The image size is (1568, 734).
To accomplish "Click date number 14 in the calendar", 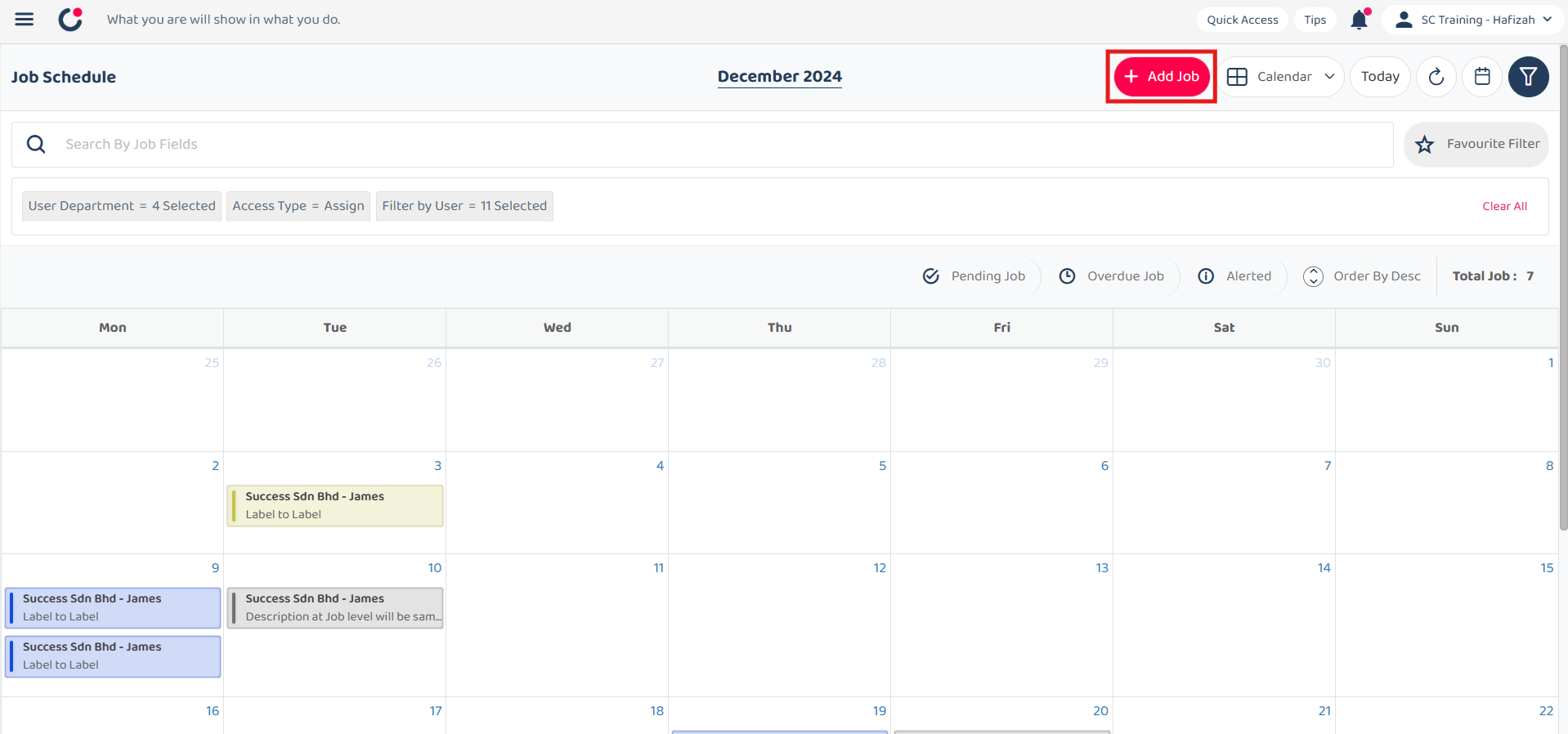I will 1324,568.
